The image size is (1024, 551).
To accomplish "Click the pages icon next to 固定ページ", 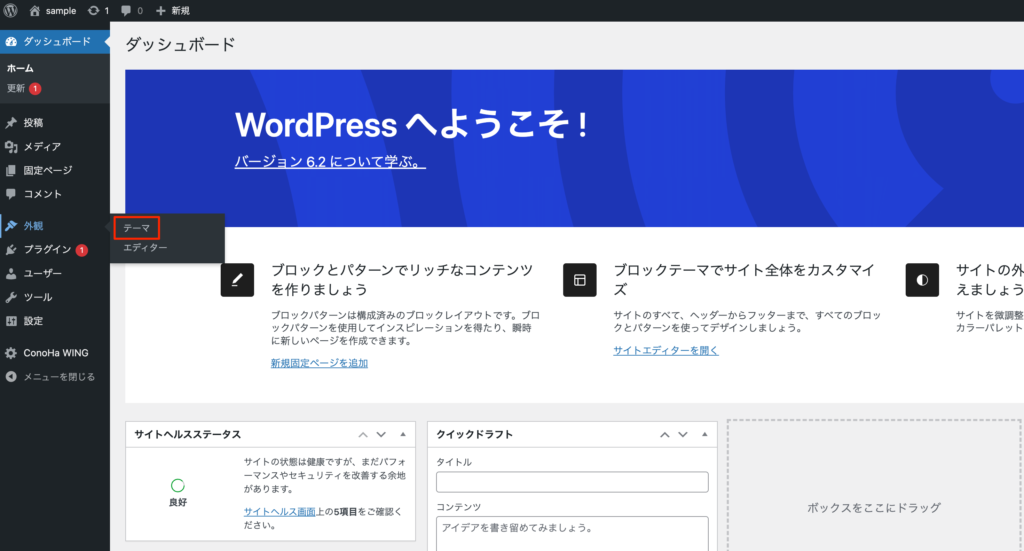I will (x=11, y=170).
